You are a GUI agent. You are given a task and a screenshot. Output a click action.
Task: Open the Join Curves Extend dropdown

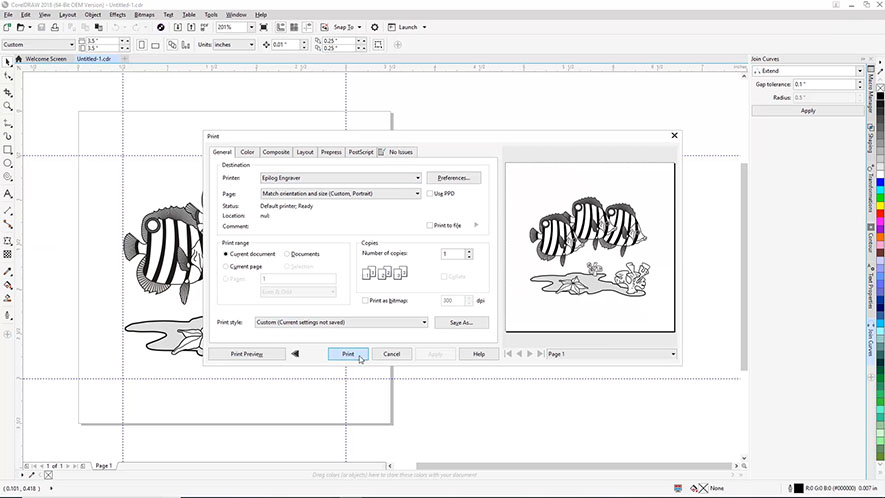point(808,71)
